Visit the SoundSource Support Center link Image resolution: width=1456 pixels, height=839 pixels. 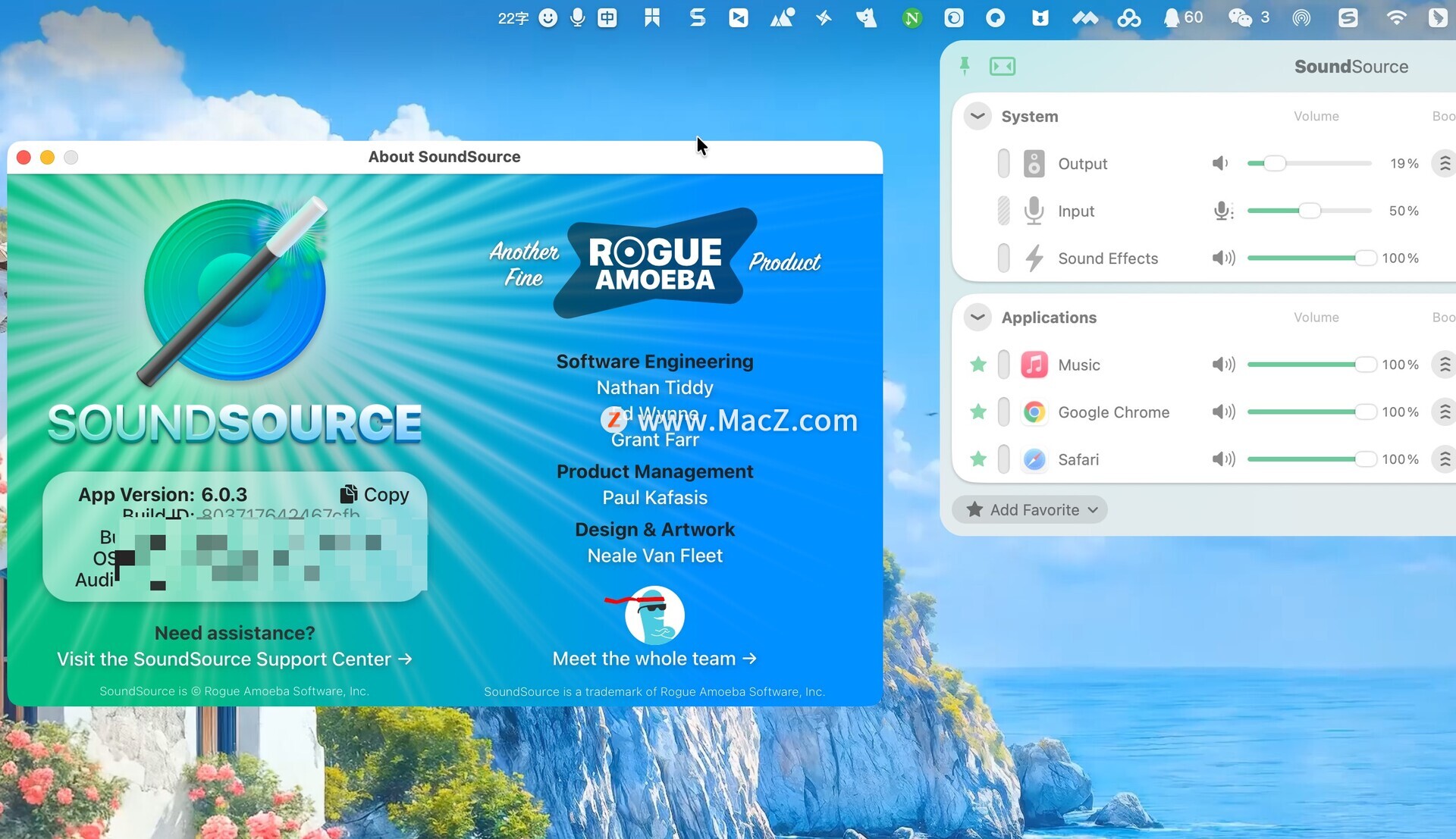point(234,659)
